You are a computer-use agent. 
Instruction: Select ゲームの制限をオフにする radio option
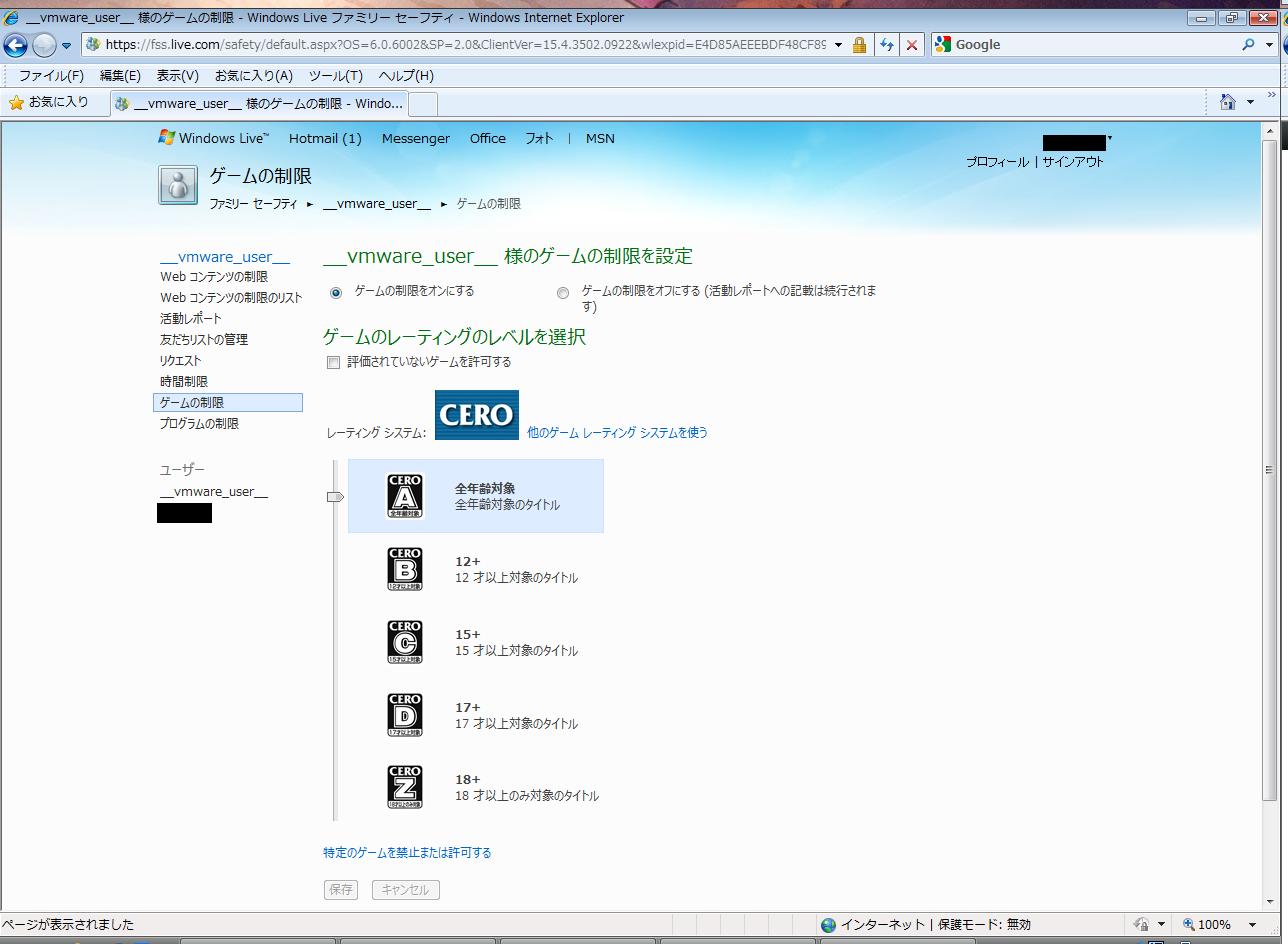563,293
